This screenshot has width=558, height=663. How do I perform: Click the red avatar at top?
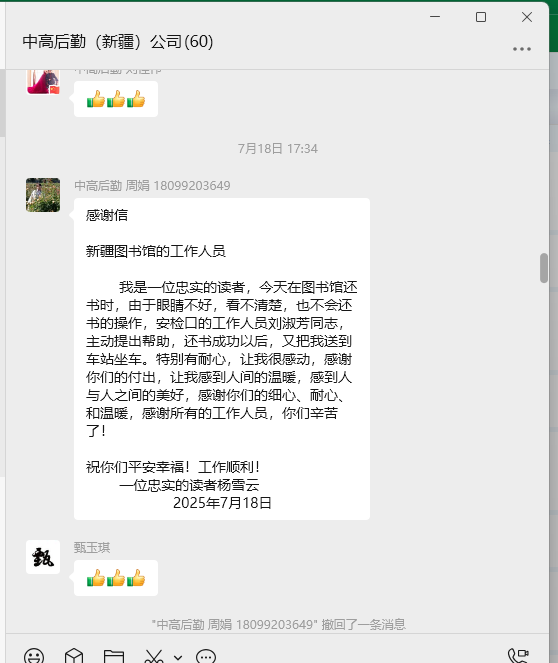[x=43, y=82]
